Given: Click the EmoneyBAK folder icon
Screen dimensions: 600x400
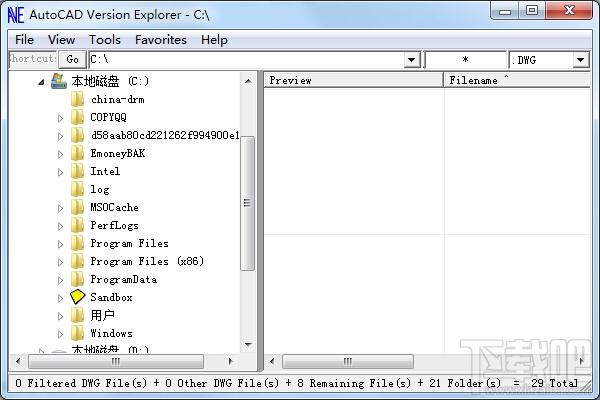Looking at the screenshot, I should [x=77, y=153].
